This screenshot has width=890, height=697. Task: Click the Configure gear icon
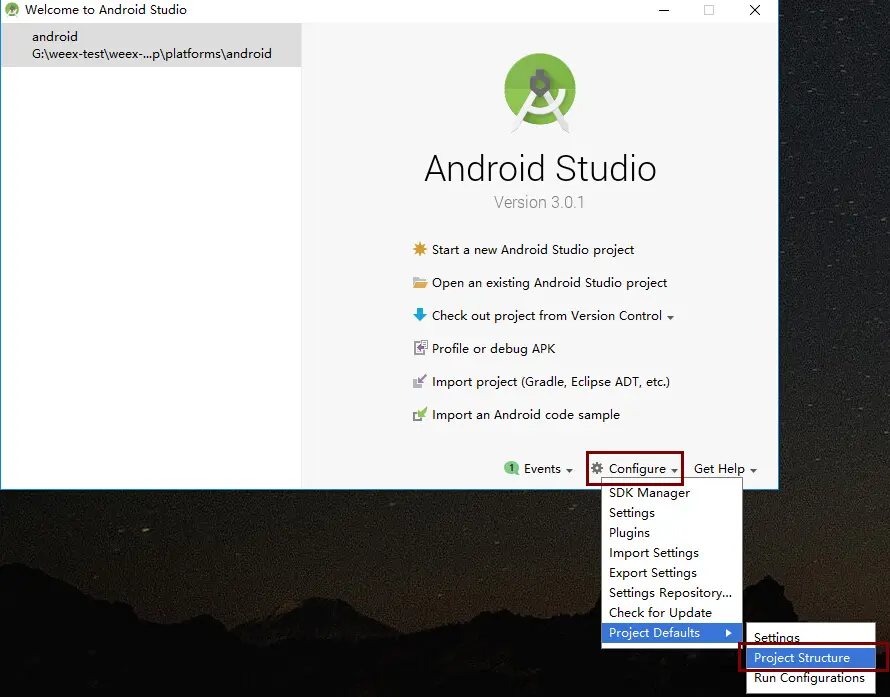(597, 468)
